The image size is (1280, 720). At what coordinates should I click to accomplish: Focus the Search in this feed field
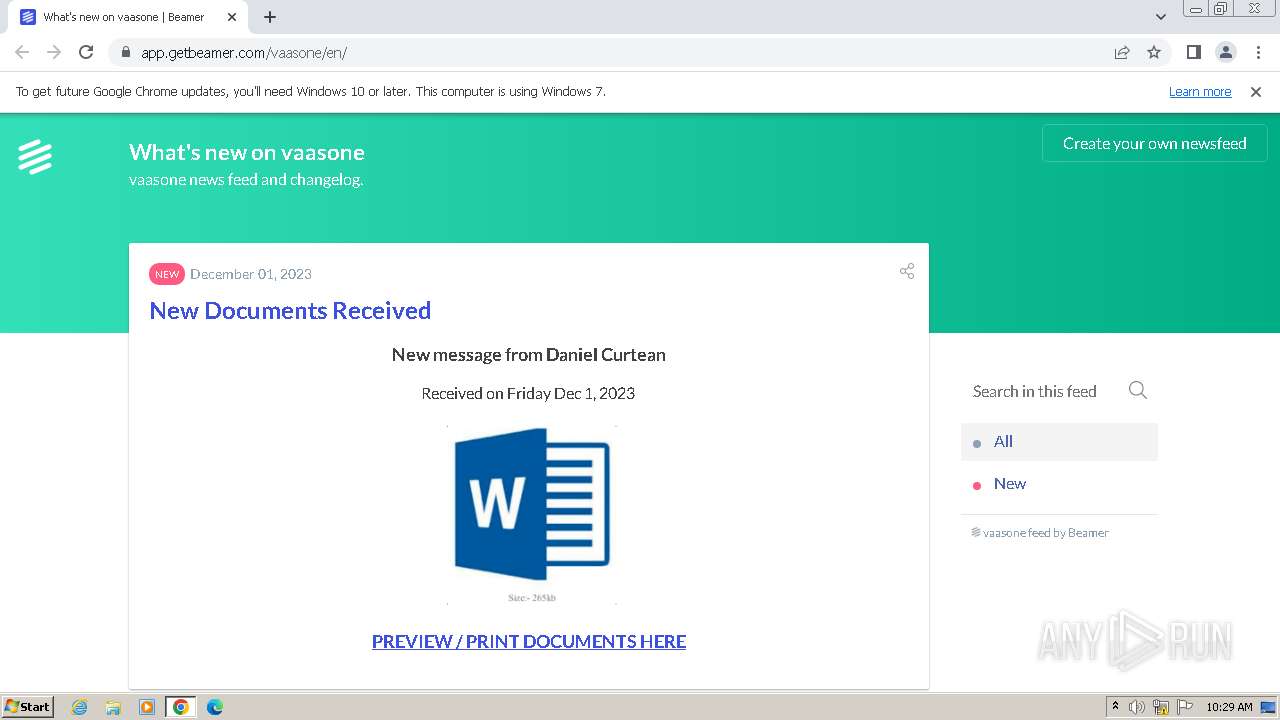tap(1035, 391)
